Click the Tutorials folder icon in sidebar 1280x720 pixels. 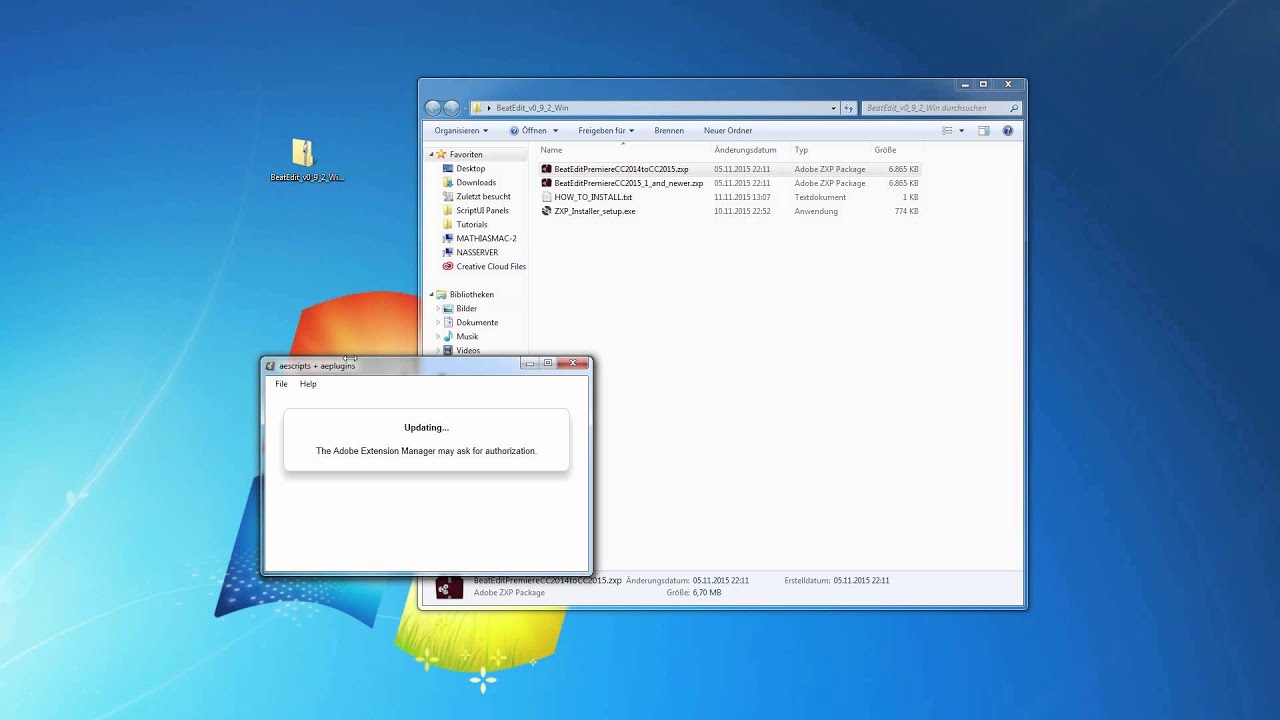[x=448, y=225]
